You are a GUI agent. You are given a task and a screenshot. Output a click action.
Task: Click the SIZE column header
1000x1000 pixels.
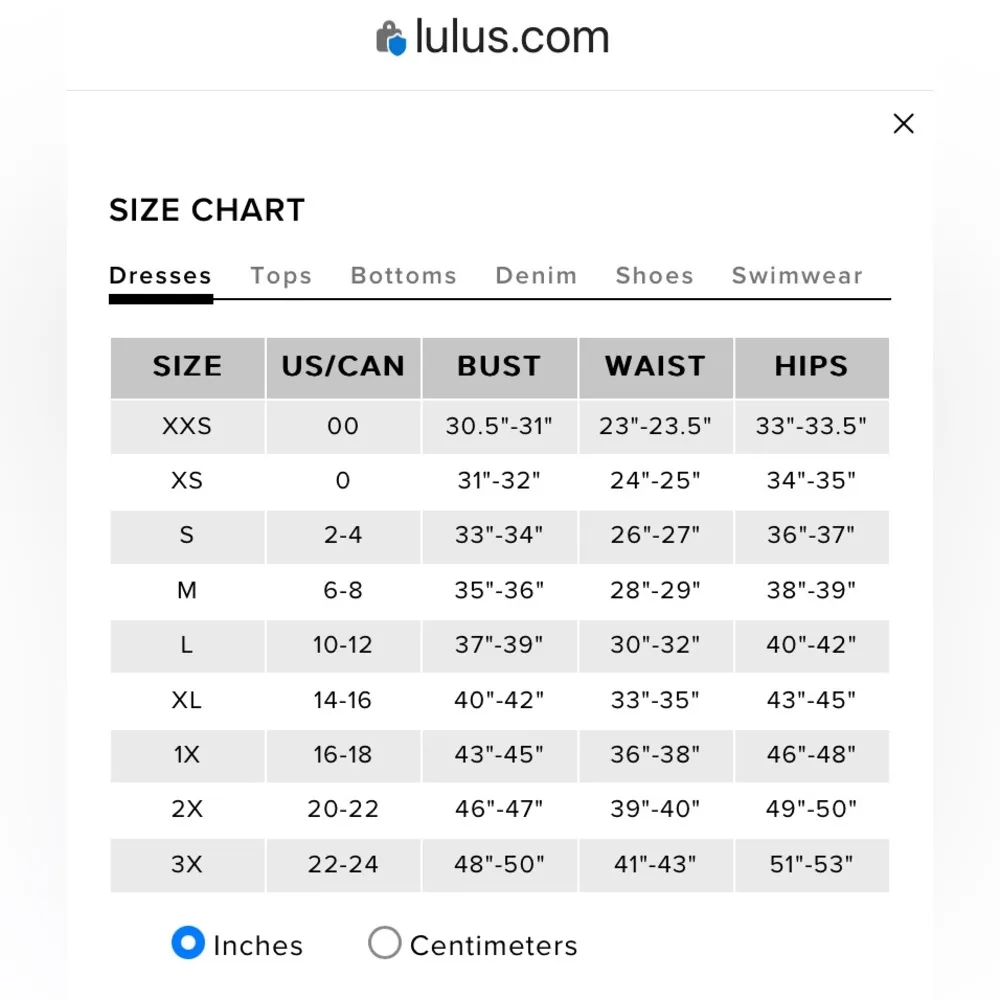pyautogui.click(x=187, y=367)
